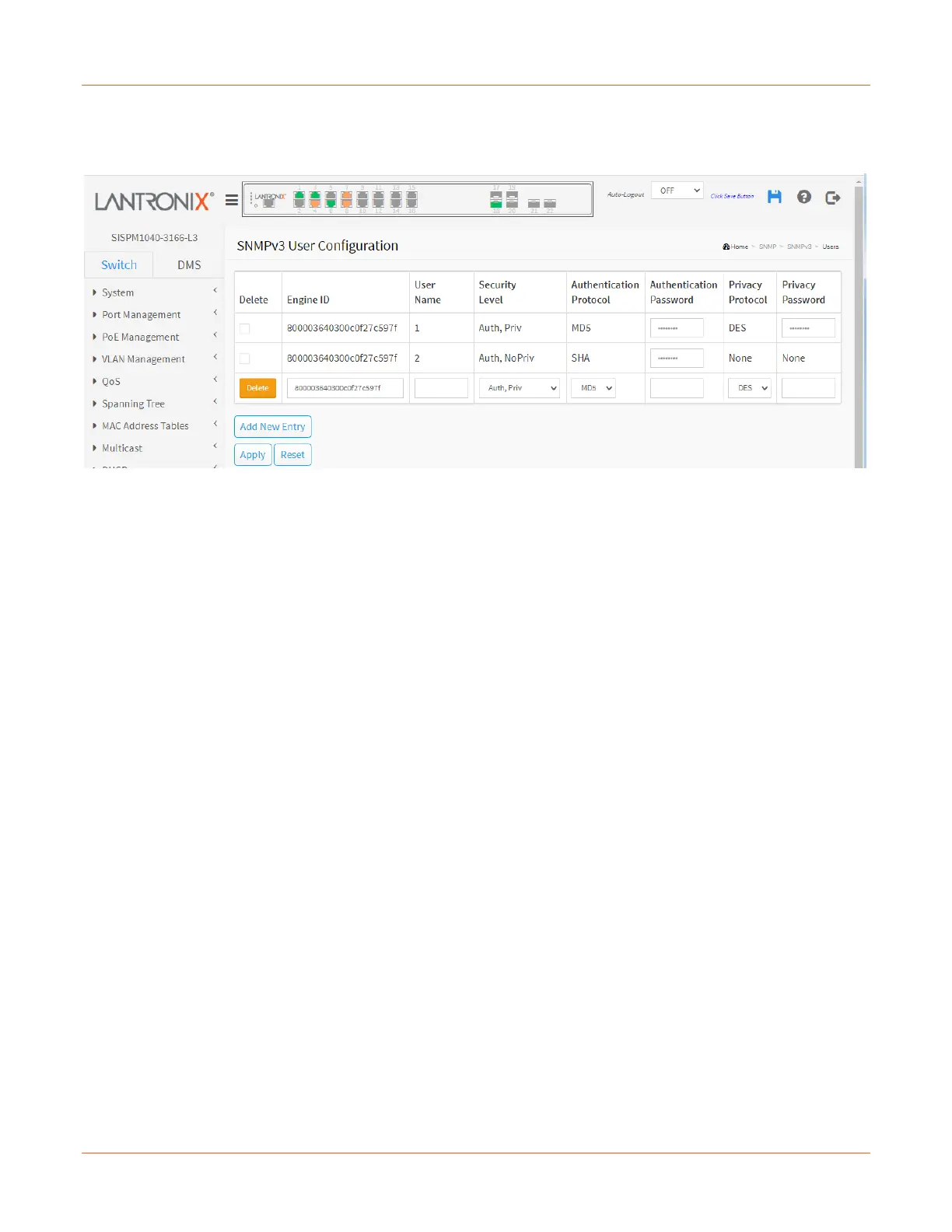Screen dimensions: 952x1232
Task: Select port 2 on the switch panel
Action: (x=299, y=203)
